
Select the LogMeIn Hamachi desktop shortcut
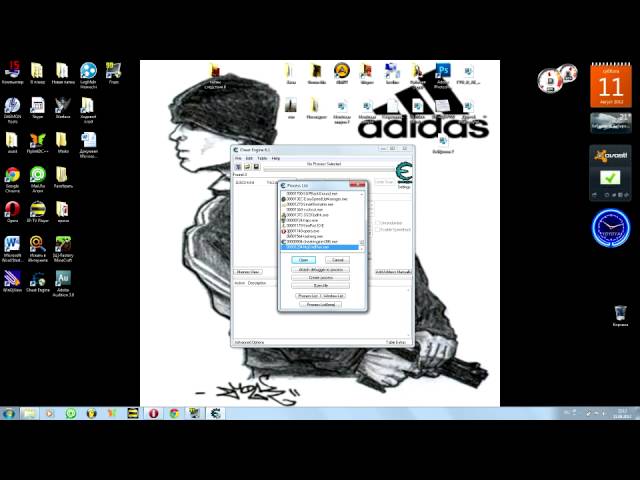tap(88, 76)
